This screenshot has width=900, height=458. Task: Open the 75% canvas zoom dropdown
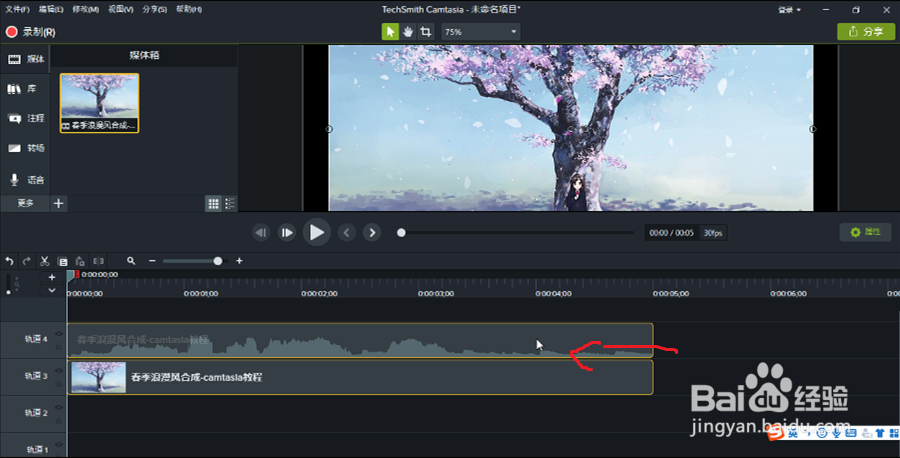pos(481,32)
